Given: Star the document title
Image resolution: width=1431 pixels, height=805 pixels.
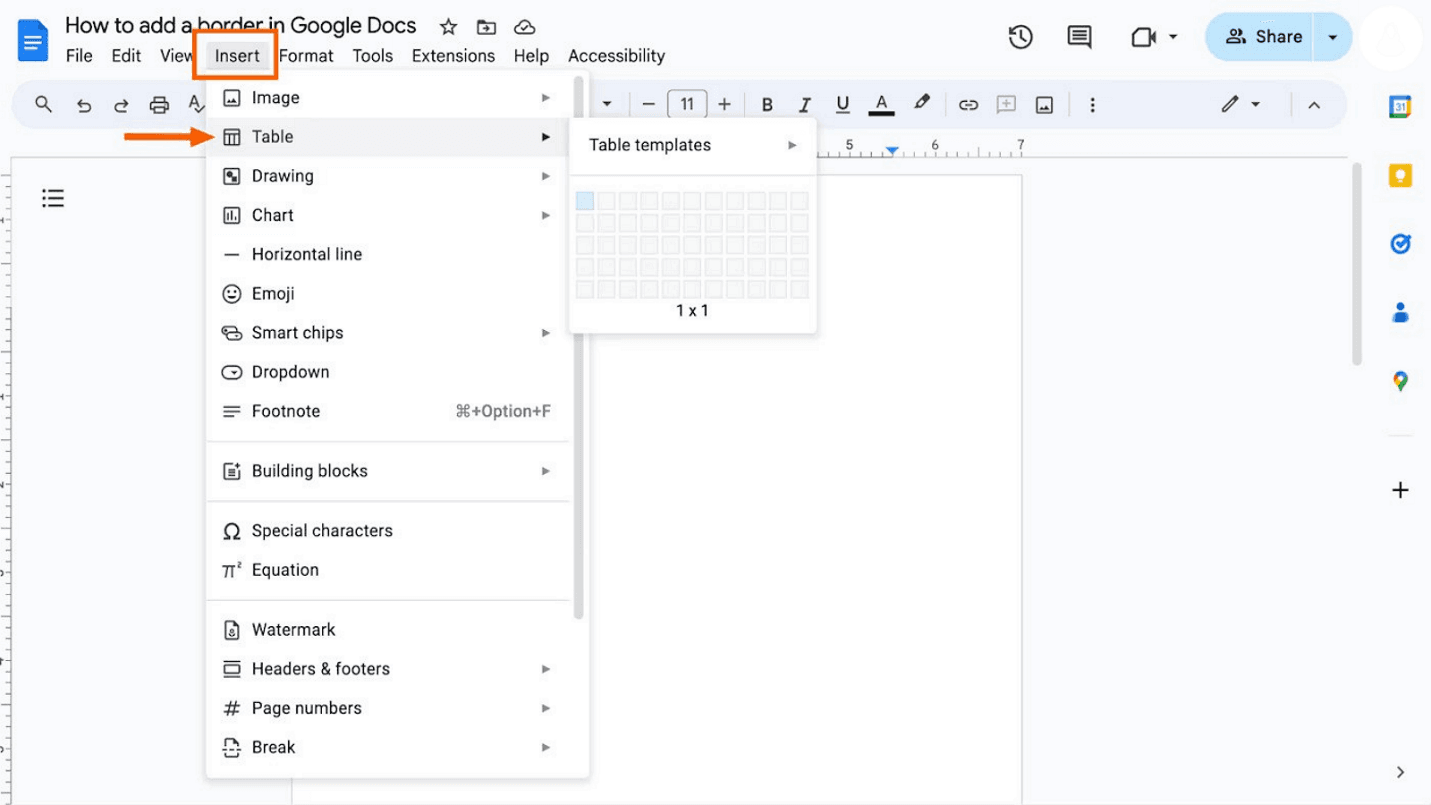Looking at the screenshot, I should (448, 27).
